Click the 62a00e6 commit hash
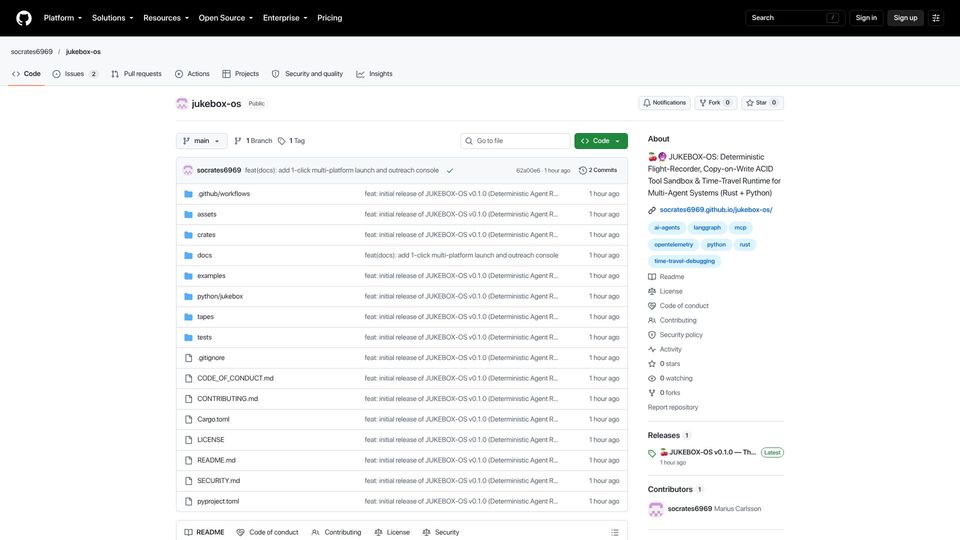 point(528,170)
